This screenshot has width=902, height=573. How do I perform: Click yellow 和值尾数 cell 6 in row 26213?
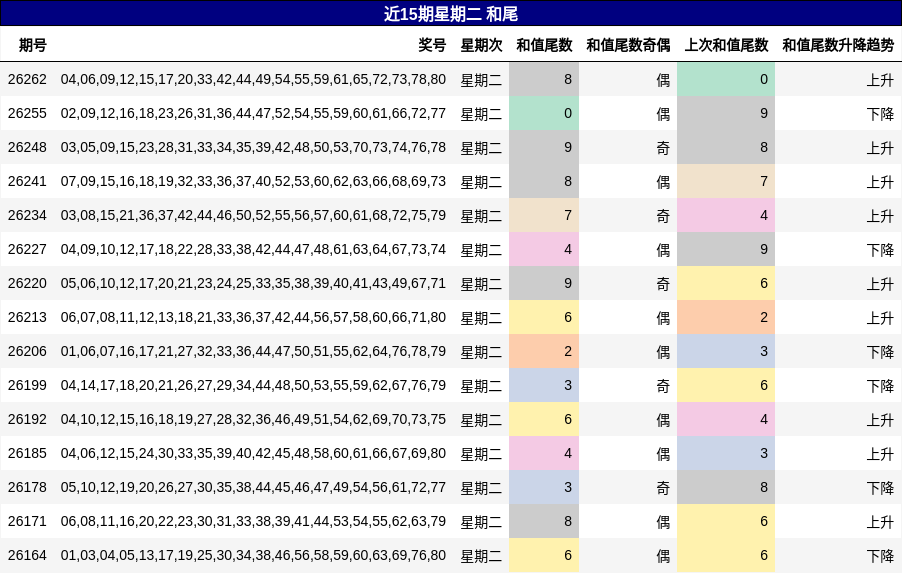click(x=544, y=317)
